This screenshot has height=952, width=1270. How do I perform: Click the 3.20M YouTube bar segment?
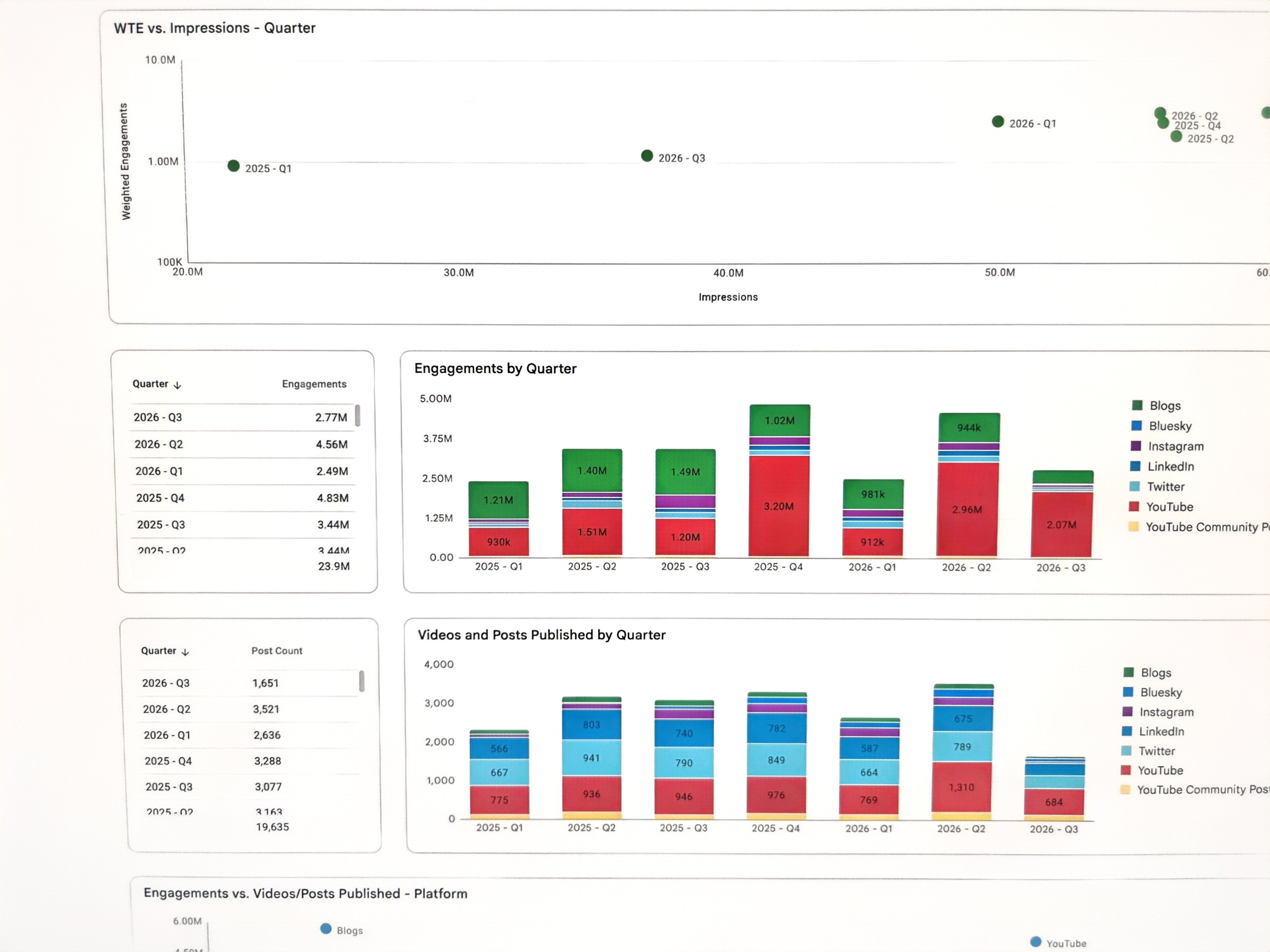tap(779, 506)
